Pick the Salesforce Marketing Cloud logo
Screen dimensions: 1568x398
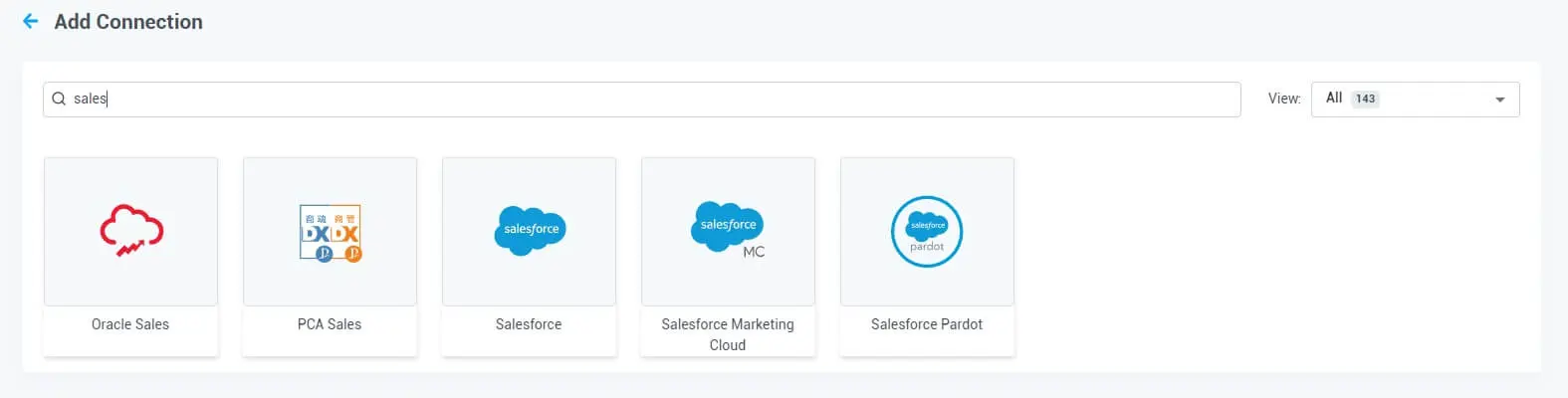[726, 226]
